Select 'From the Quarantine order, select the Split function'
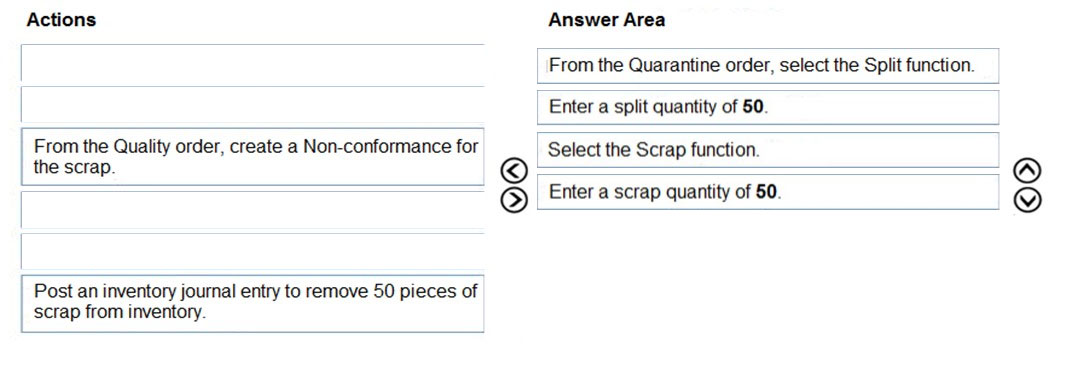Screen dimensions: 1074x367 point(768,66)
